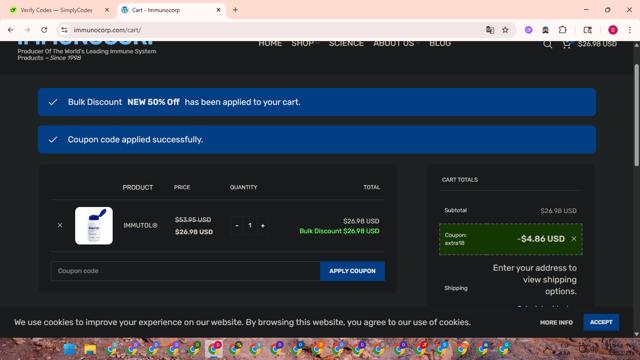
Task: Open the purple round extension icon
Action: click(x=529, y=30)
